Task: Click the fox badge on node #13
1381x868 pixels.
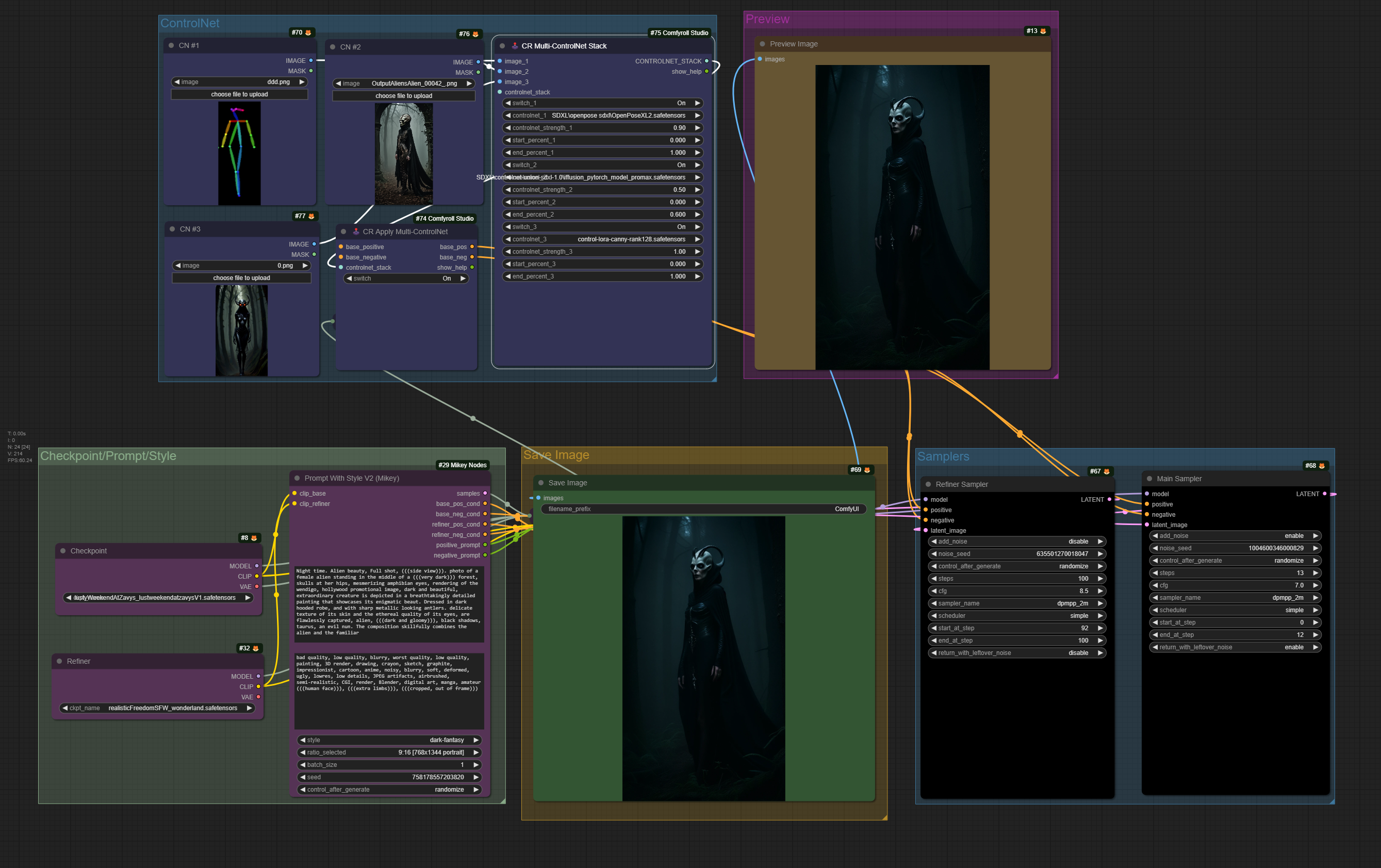Action: [1043, 31]
